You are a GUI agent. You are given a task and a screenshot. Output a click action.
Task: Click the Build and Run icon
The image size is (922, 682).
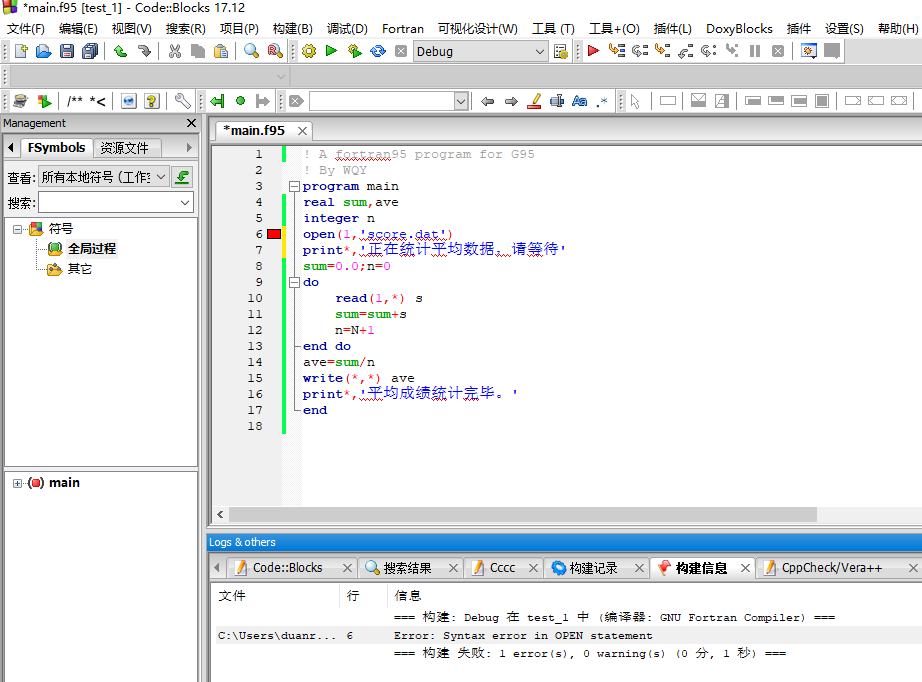click(354, 51)
